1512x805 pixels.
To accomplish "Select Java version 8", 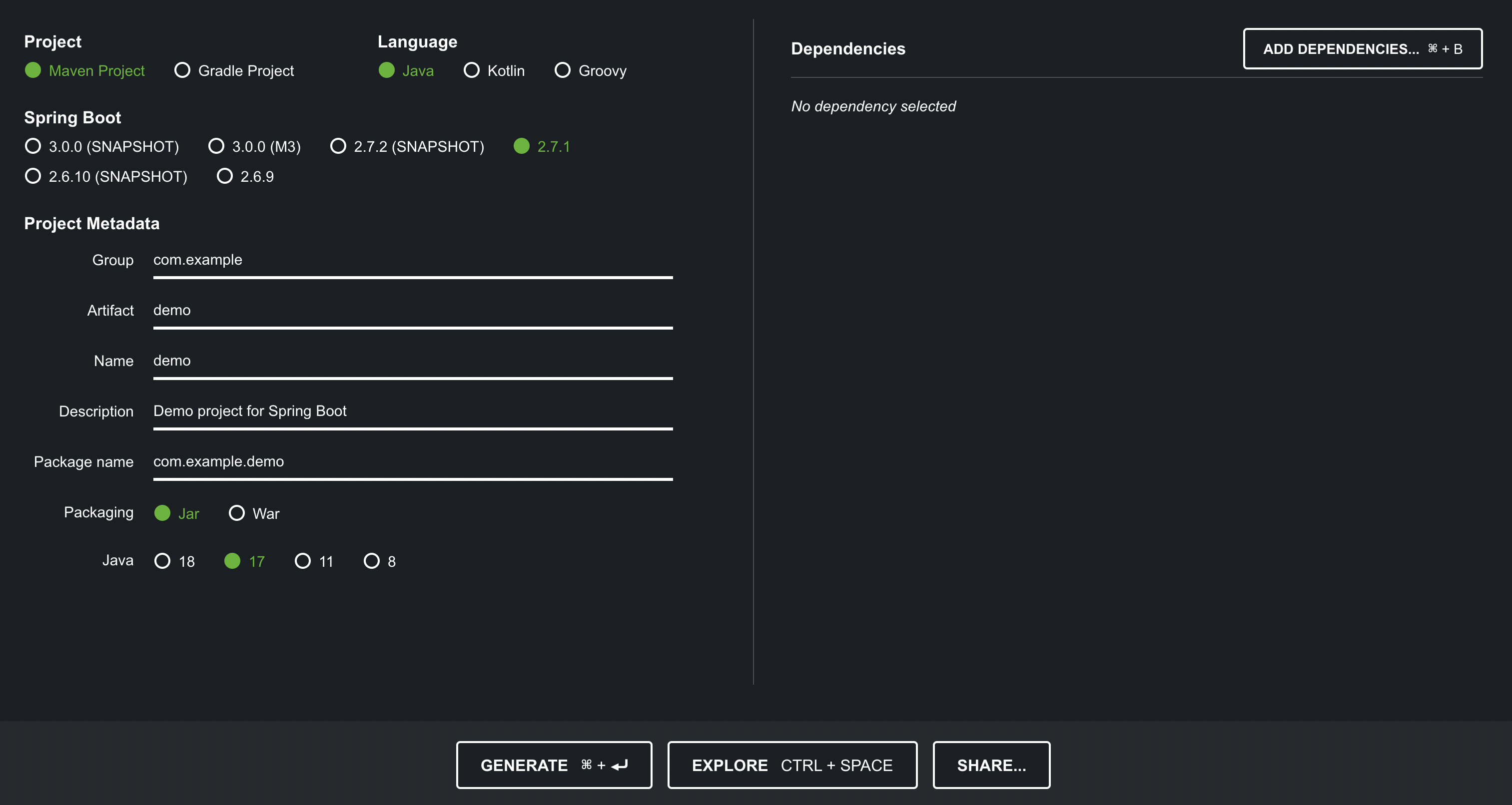I will click(x=372, y=561).
